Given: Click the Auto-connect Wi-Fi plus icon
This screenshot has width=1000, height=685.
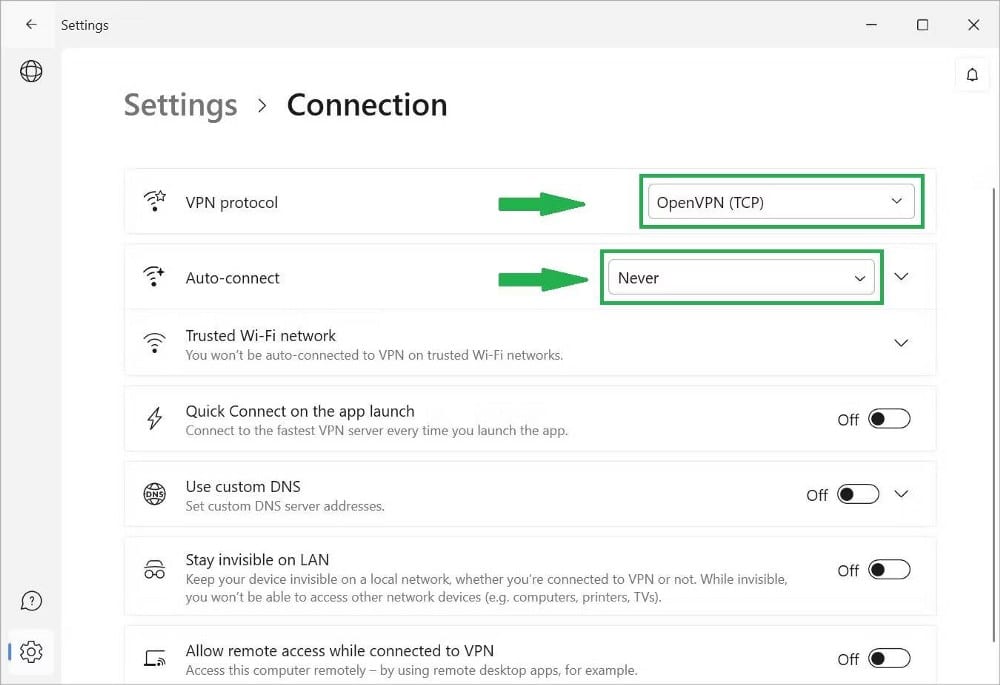Looking at the screenshot, I should (154, 276).
